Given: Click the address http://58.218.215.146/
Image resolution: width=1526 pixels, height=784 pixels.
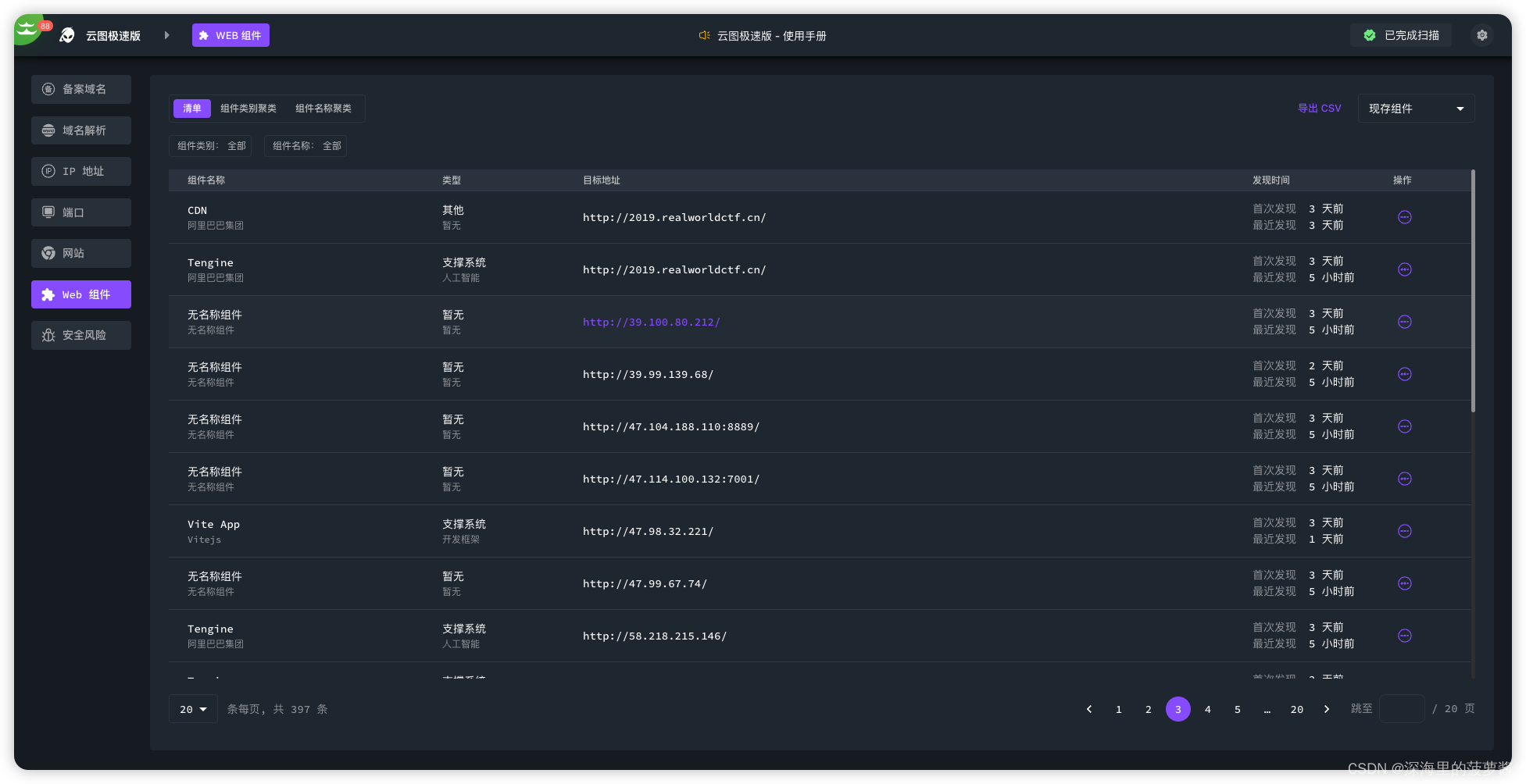Looking at the screenshot, I should tap(655, 636).
